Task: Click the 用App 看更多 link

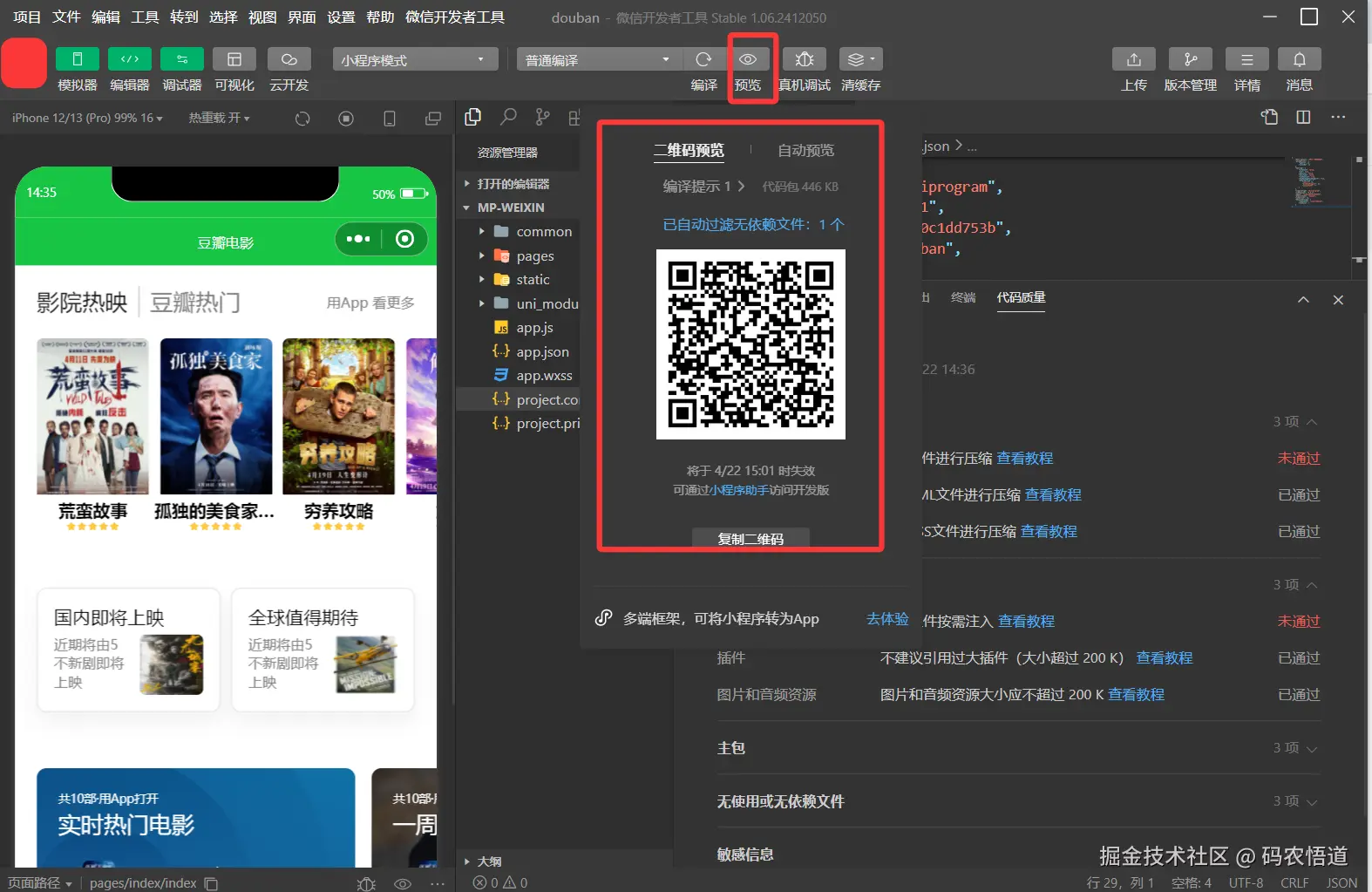Action: coord(370,303)
